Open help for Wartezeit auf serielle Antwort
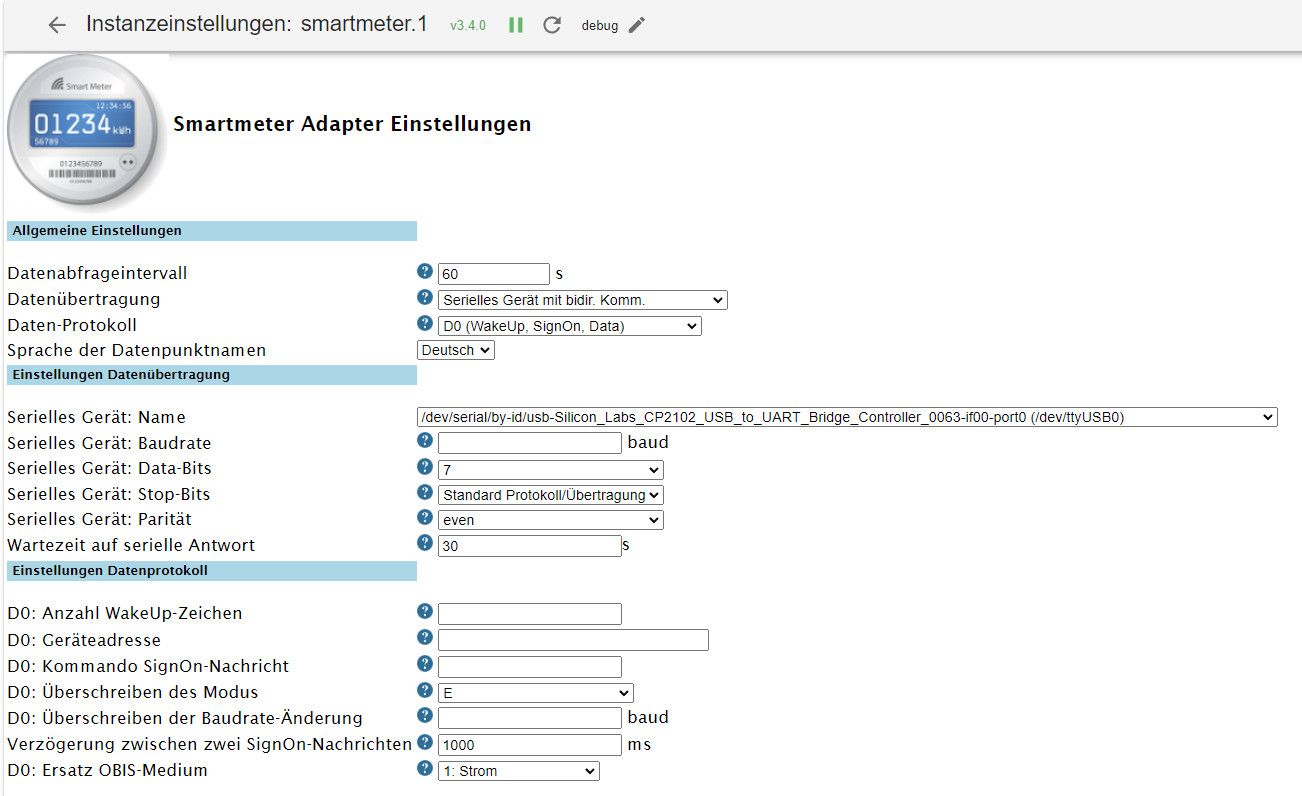This screenshot has height=796, width=1302. click(x=425, y=543)
